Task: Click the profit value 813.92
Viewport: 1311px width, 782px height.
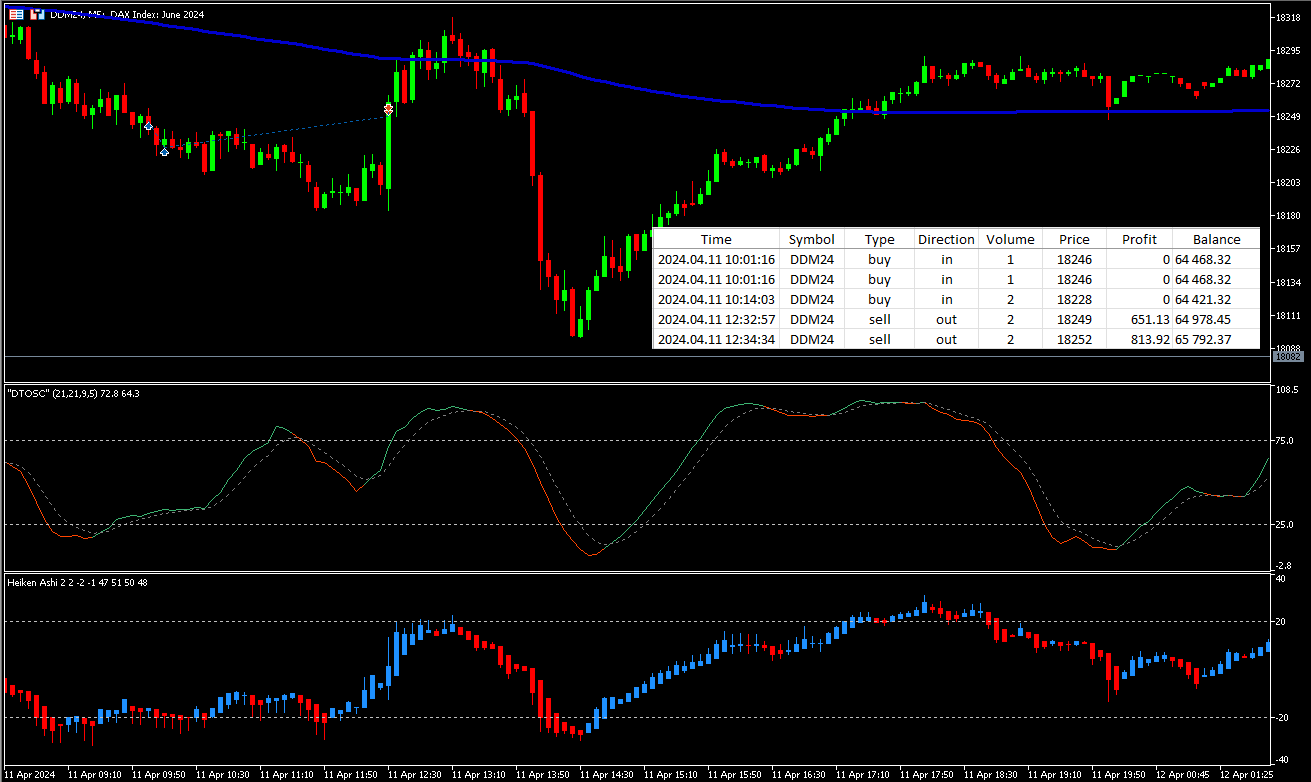Action: 1148,339
